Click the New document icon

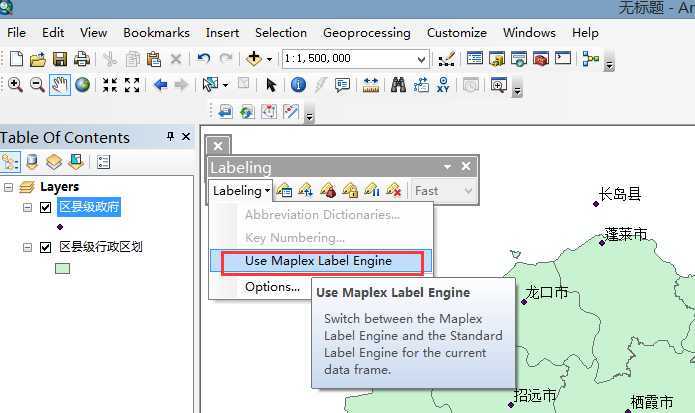16,58
